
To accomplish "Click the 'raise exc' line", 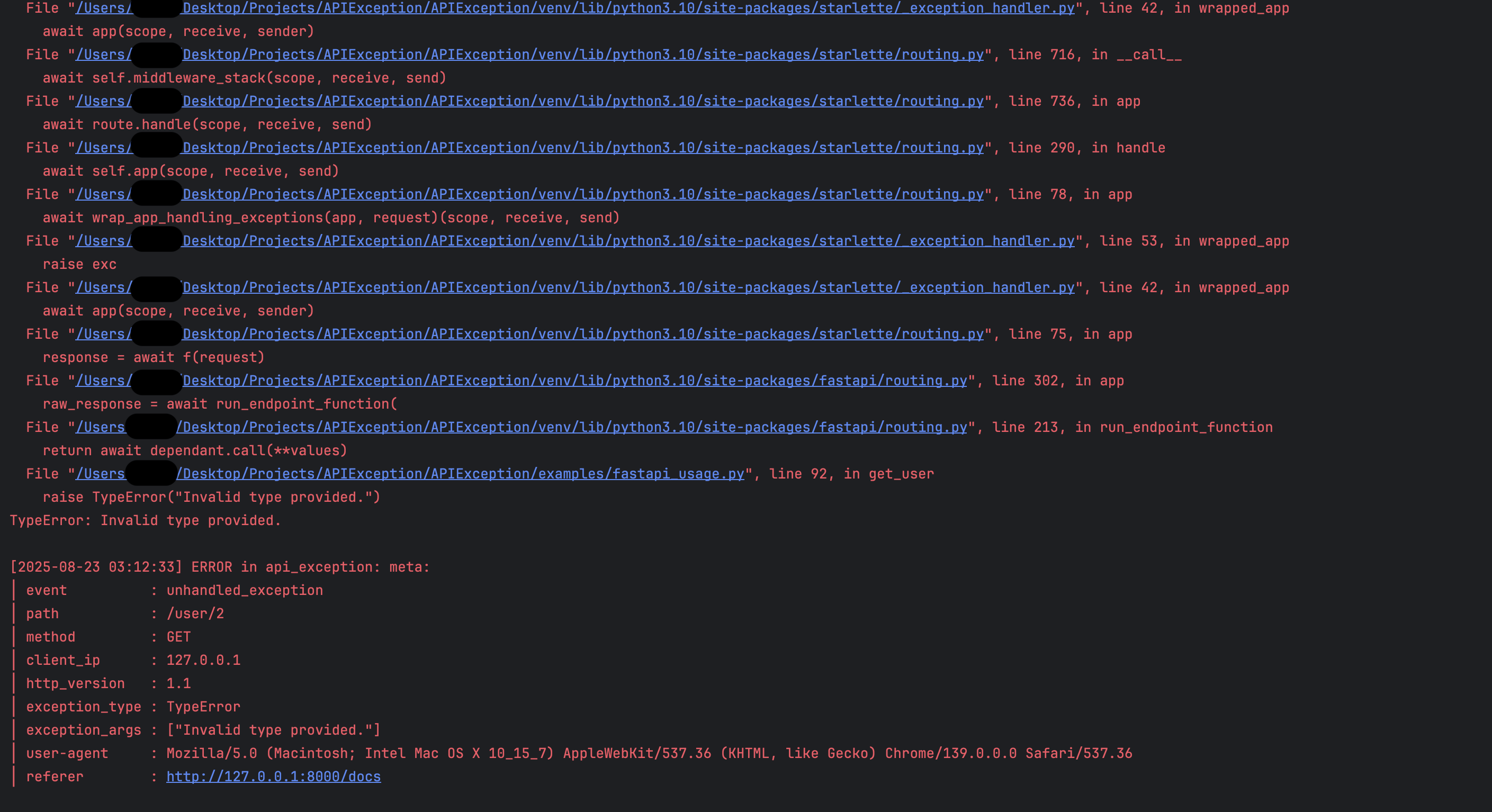I will [79, 265].
